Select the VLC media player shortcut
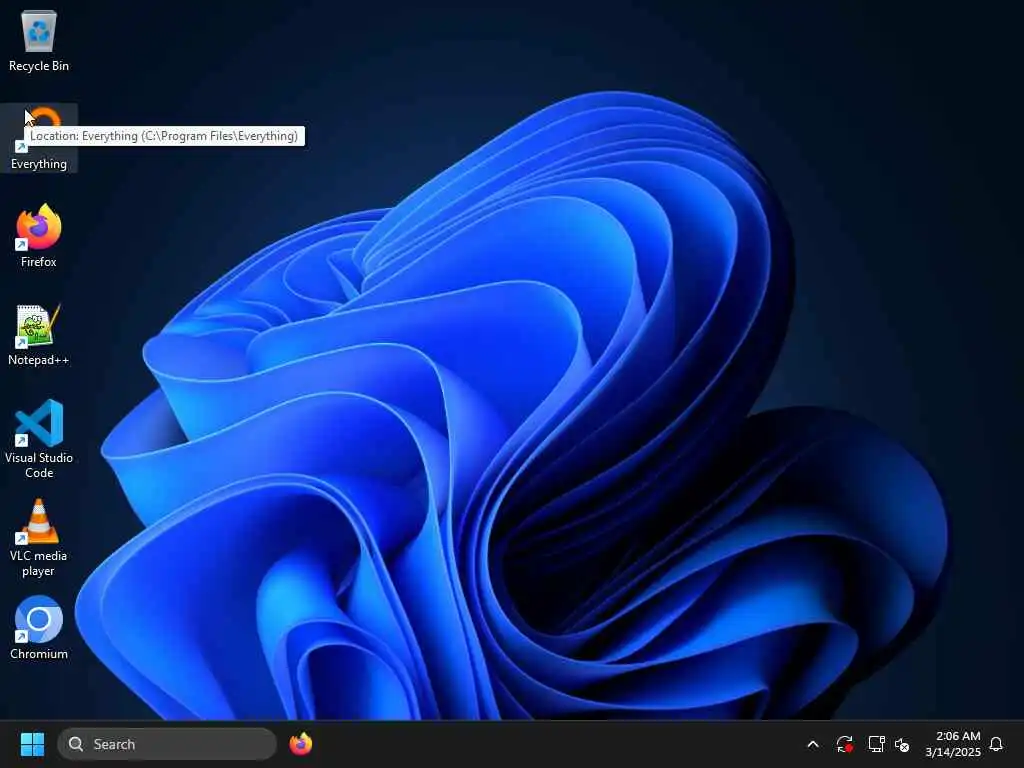1024x768 pixels. pyautogui.click(x=39, y=537)
